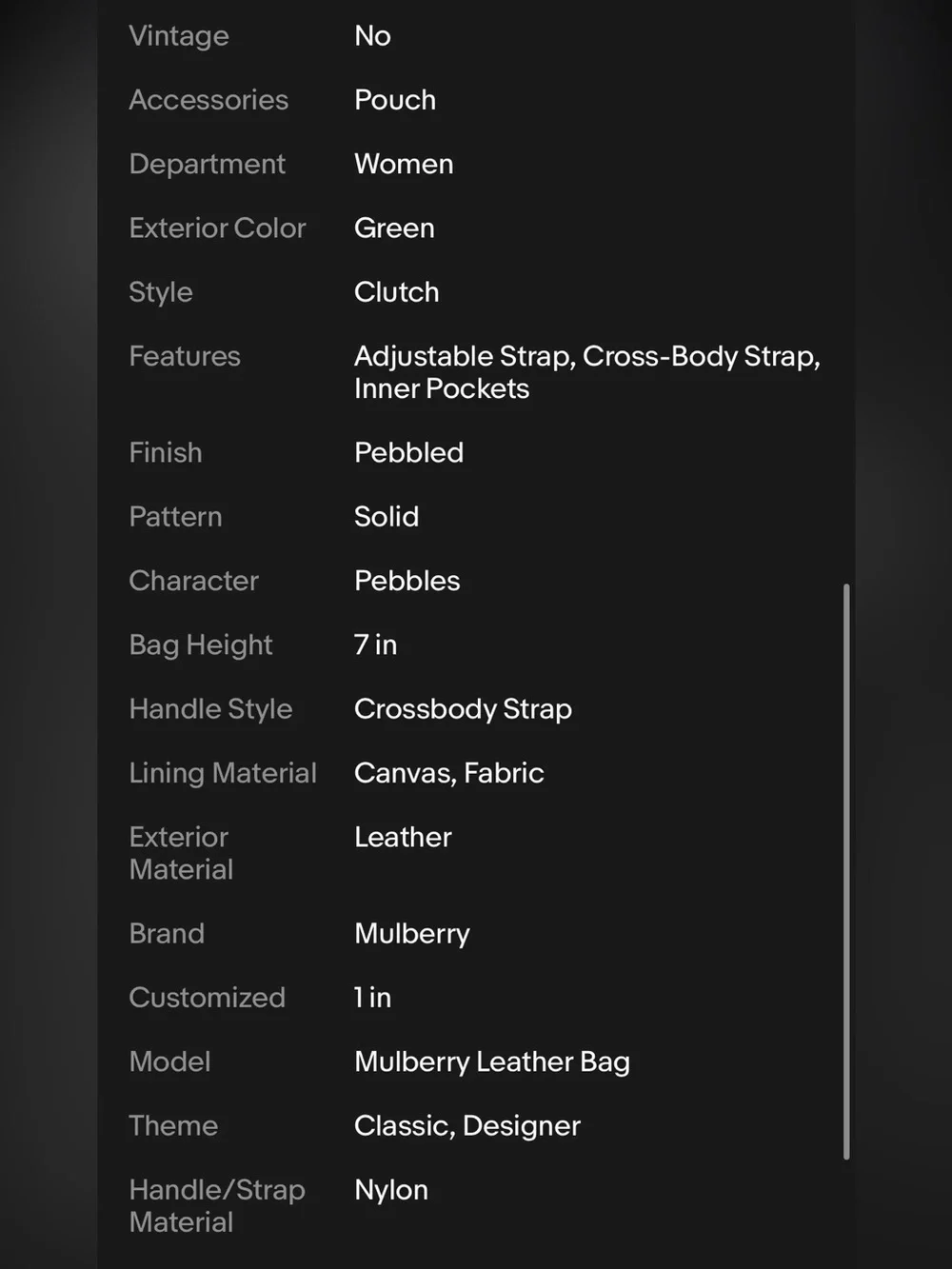952x1269 pixels.
Task: Tap the Customized value 1 in
Action: tap(372, 998)
